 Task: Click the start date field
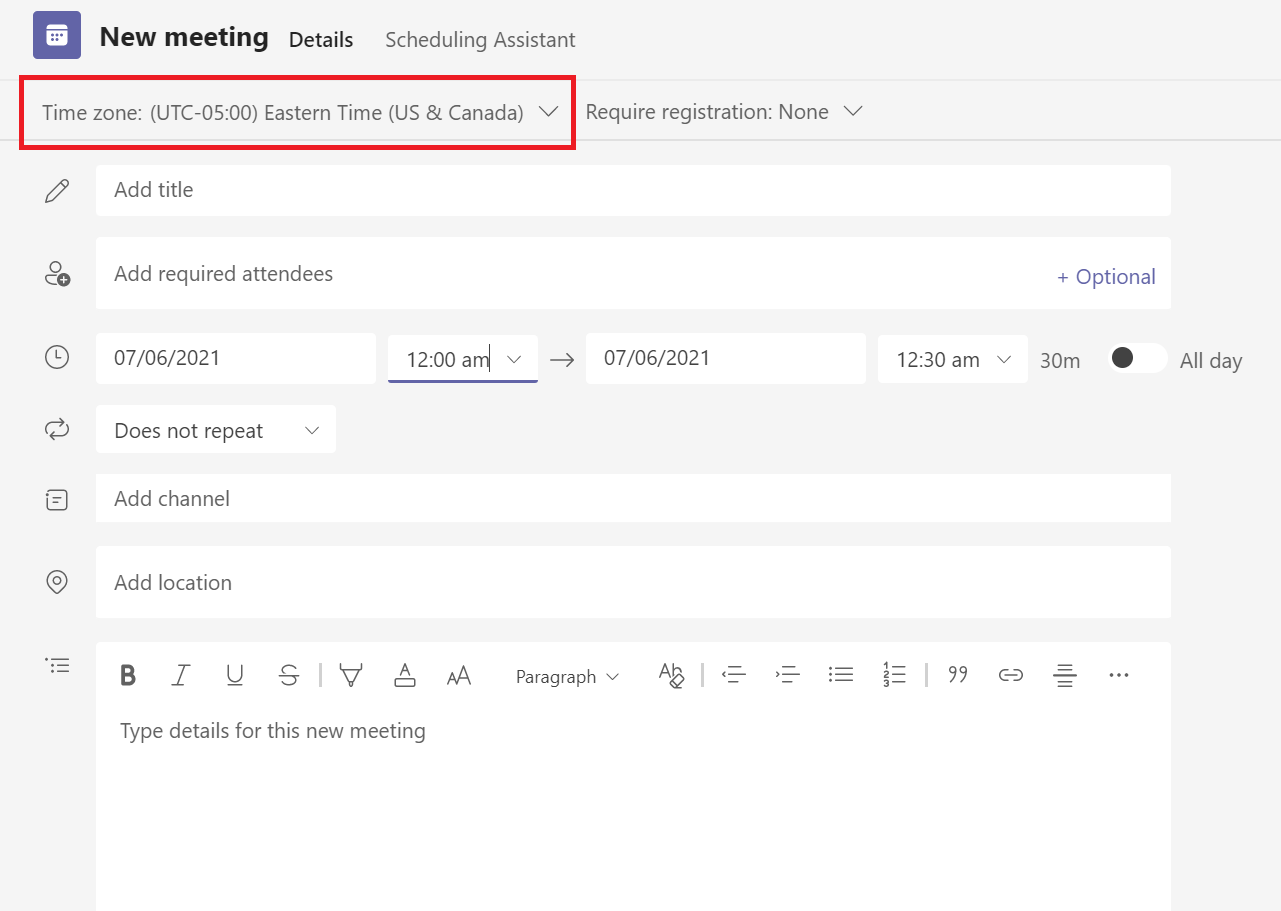pos(236,359)
